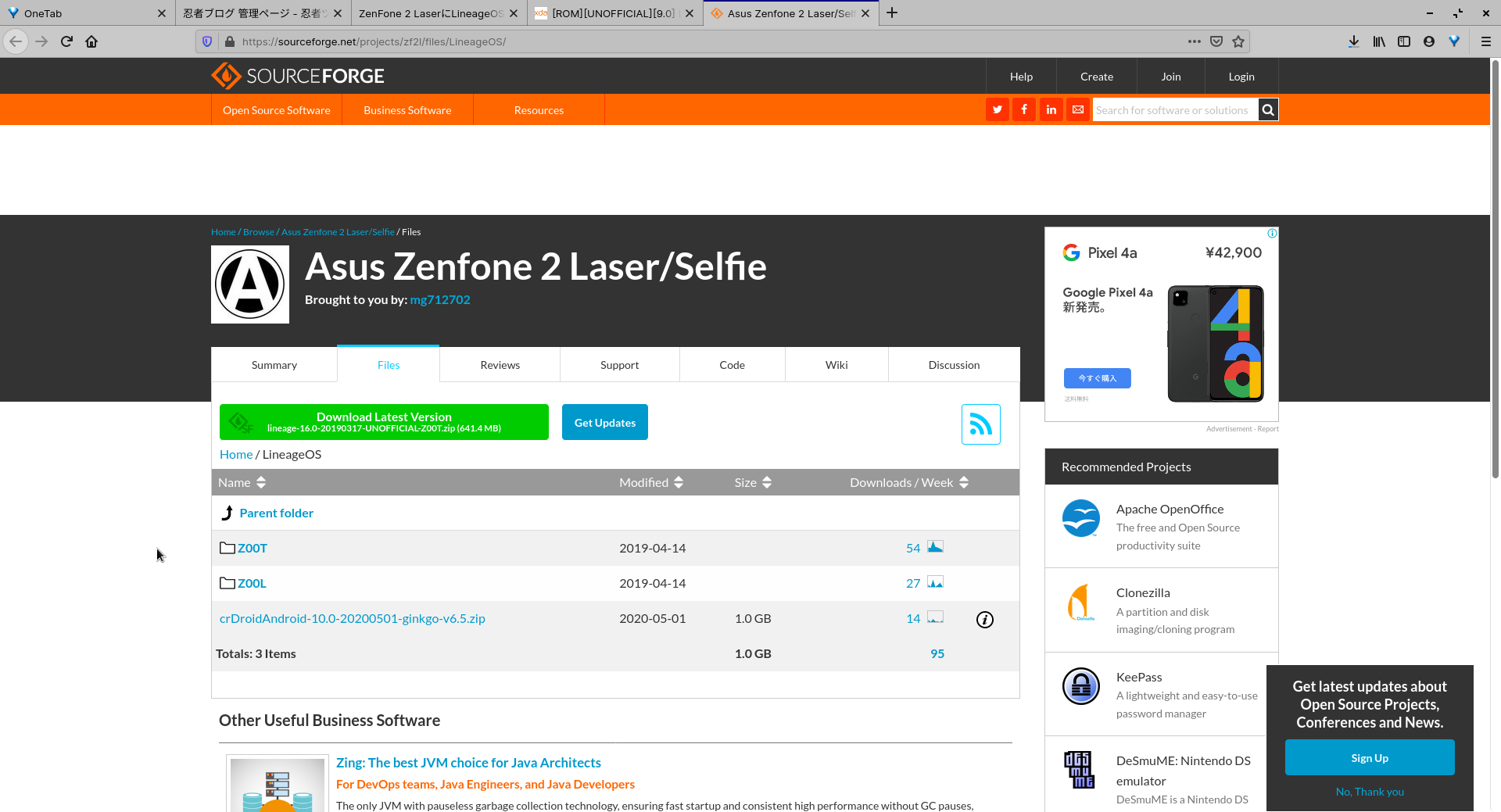View info for crDroidAndroid zip file
Screen dimensions: 1501x812
(x=985, y=620)
